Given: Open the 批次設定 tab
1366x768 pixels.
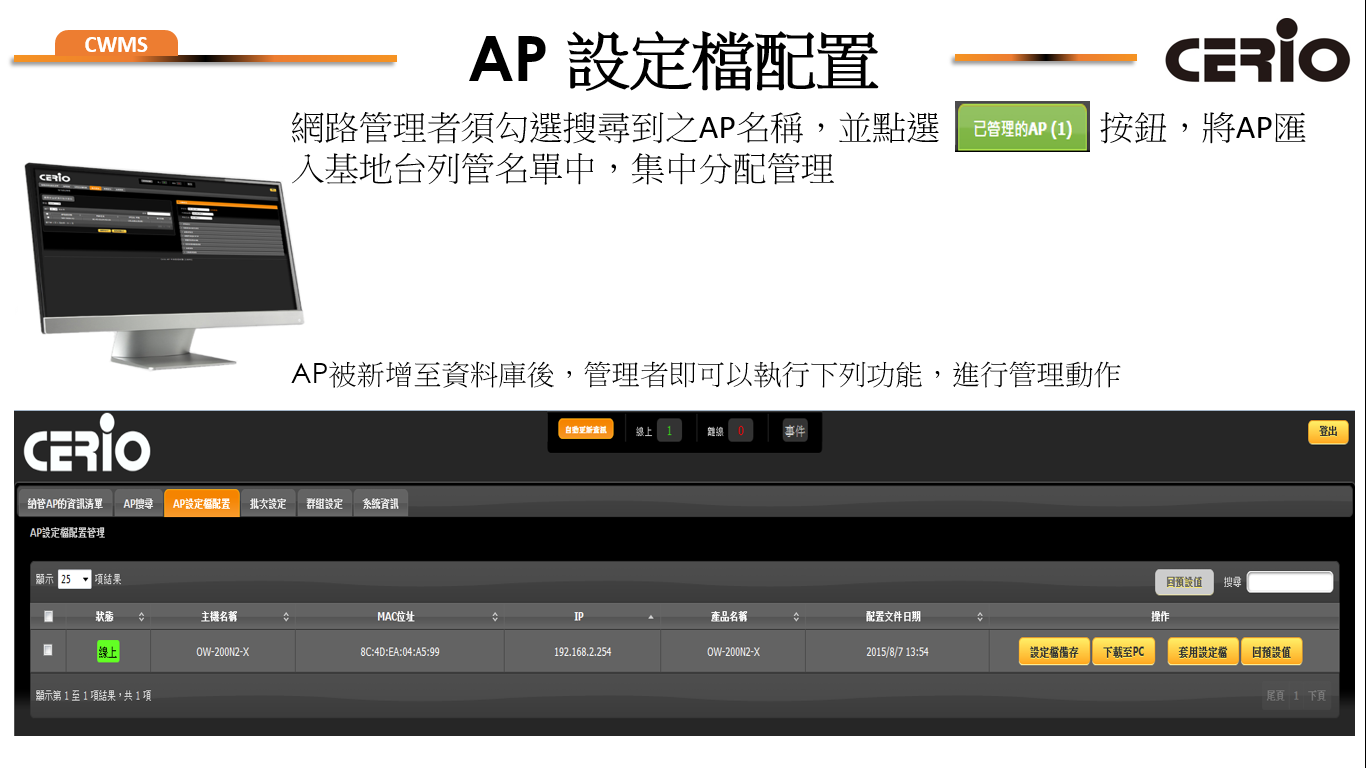Looking at the screenshot, I should [x=267, y=504].
